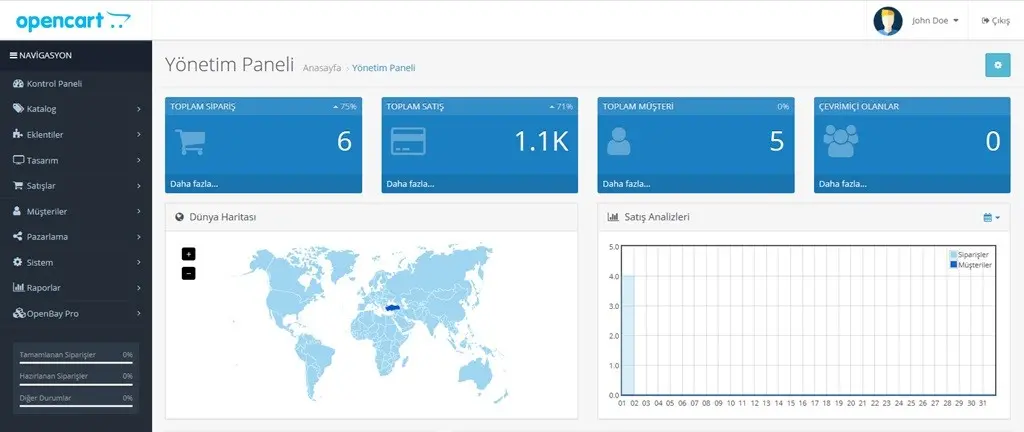Screen dimensions: 1024x432
Task: Select the Raporlar menu label
Action: coord(44,288)
